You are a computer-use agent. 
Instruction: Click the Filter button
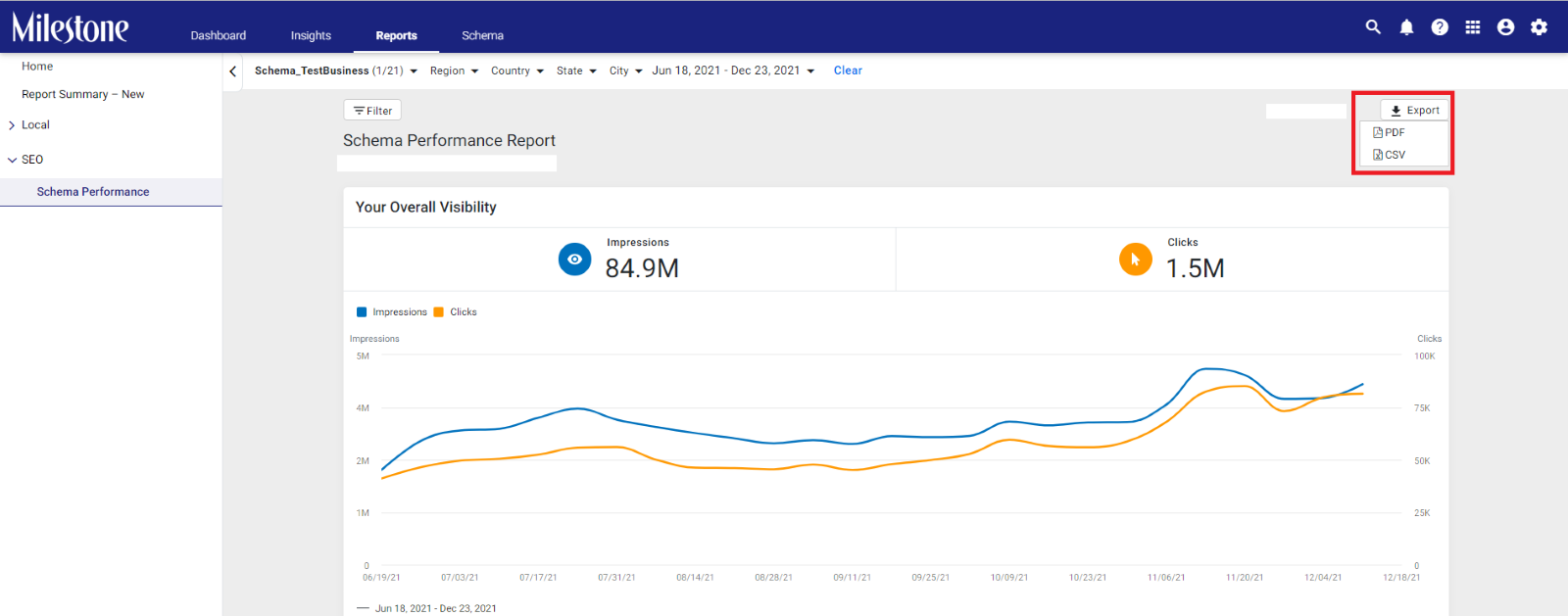coord(372,111)
